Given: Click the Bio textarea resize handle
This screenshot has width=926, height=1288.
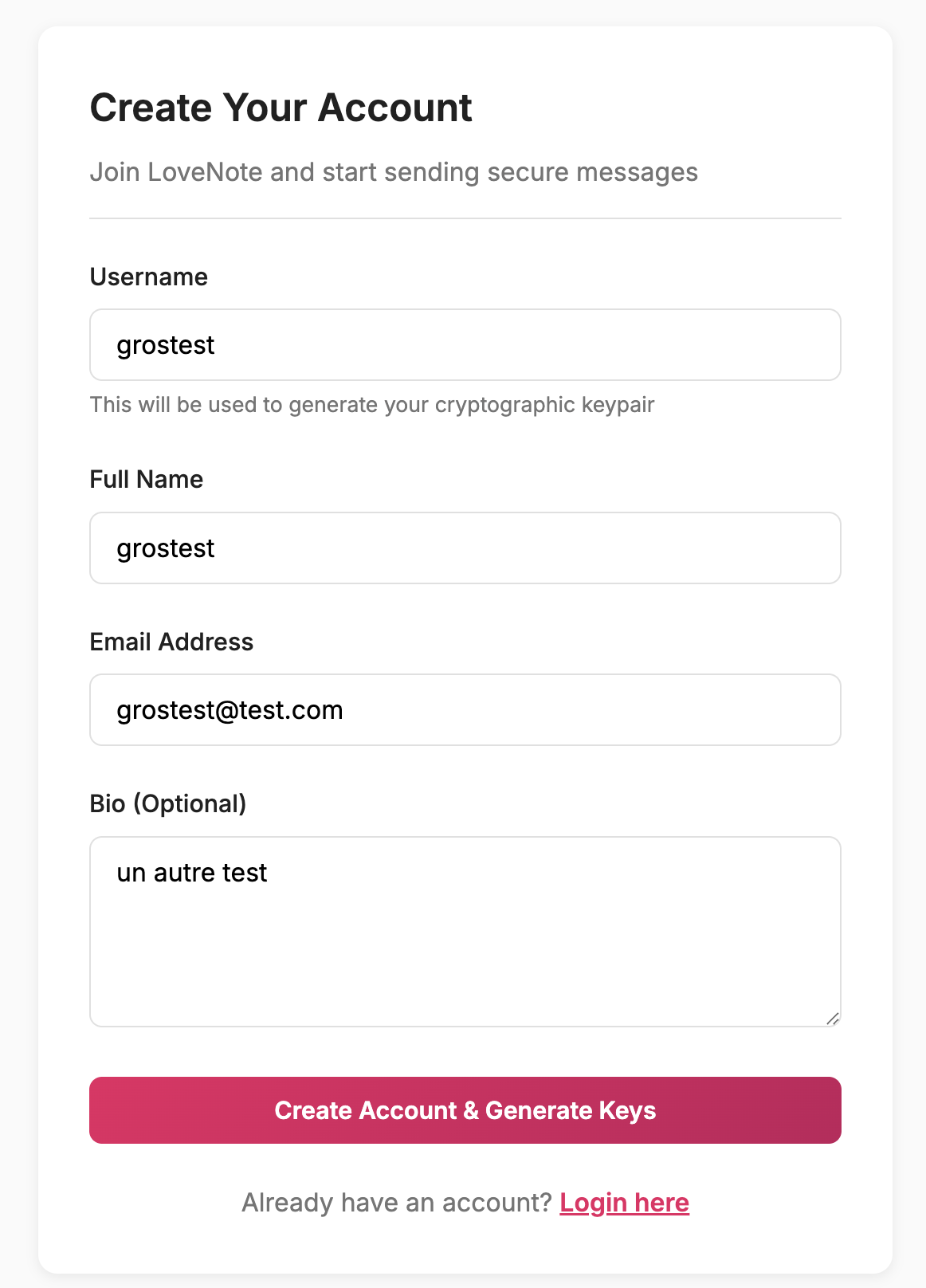Looking at the screenshot, I should click(833, 1019).
